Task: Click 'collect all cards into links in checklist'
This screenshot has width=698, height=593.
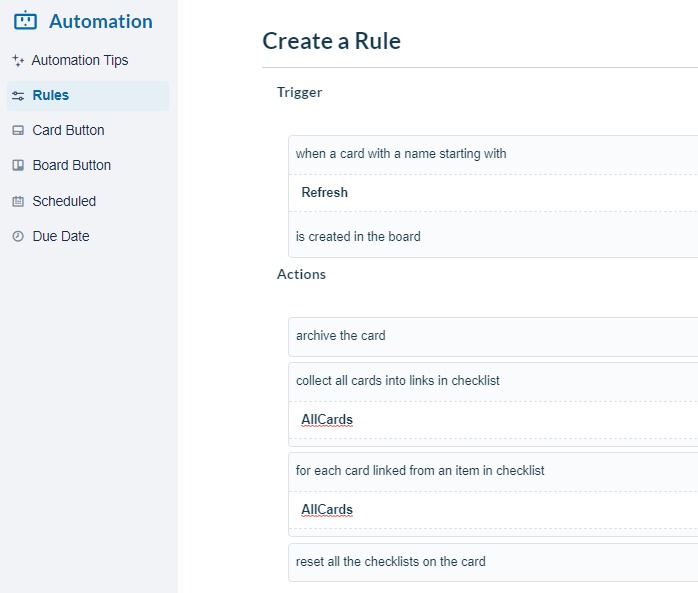Action: click(398, 381)
